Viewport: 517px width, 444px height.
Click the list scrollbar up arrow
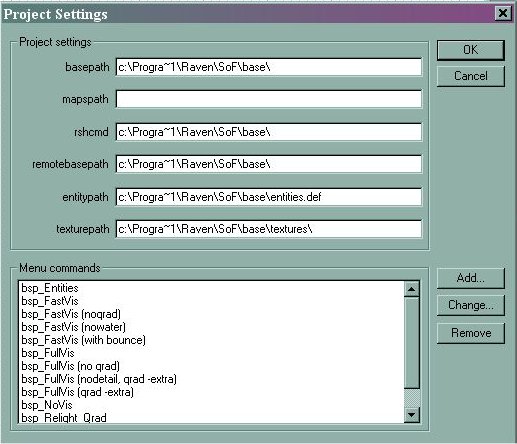pyautogui.click(x=411, y=289)
